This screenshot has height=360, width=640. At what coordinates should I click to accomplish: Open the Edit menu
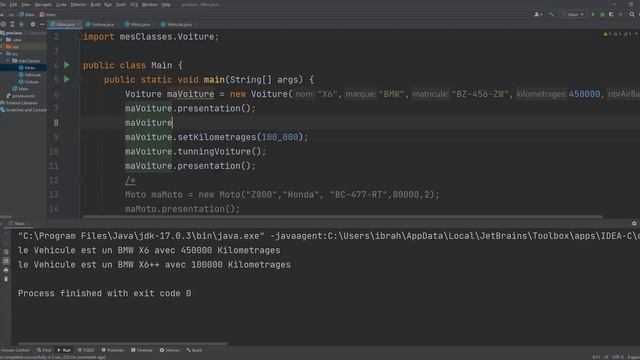click(x=13, y=4)
